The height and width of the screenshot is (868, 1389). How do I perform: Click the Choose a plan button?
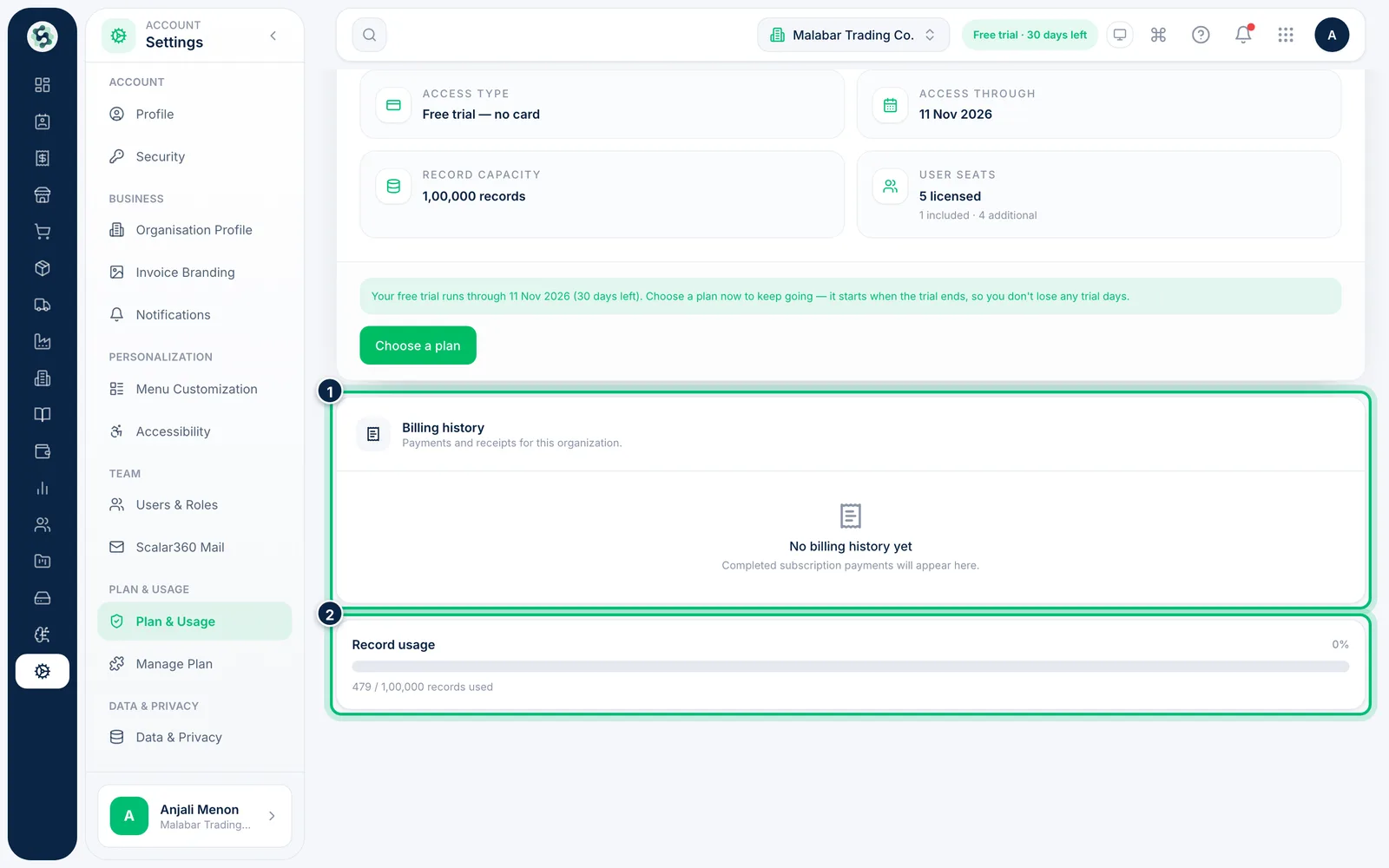click(418, 345)
